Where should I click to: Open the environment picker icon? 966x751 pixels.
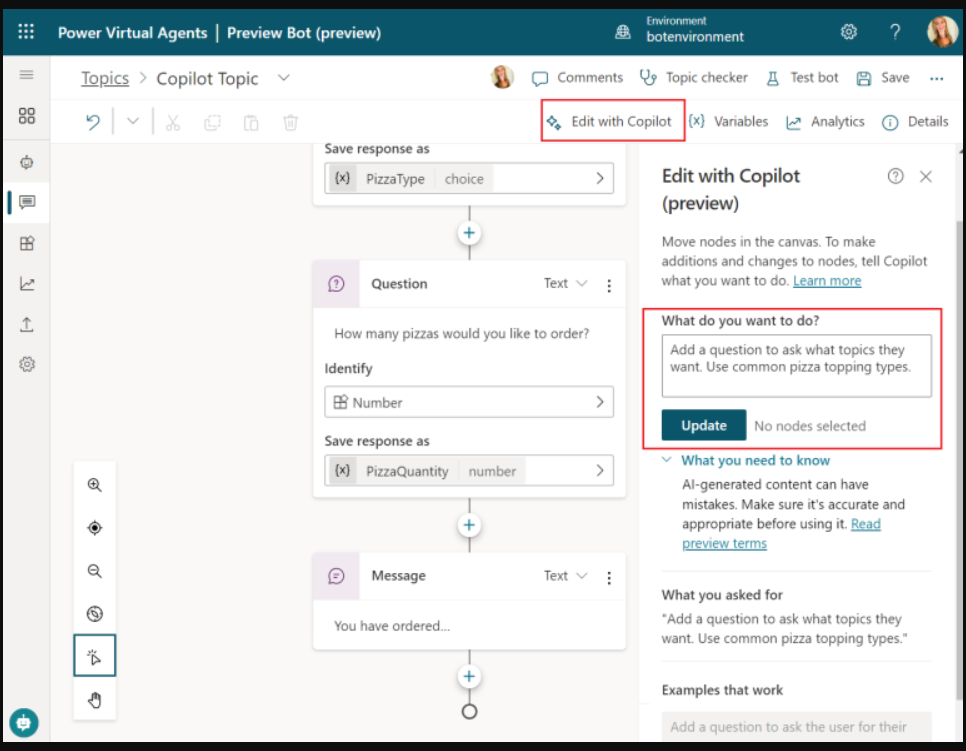[623, 31]
